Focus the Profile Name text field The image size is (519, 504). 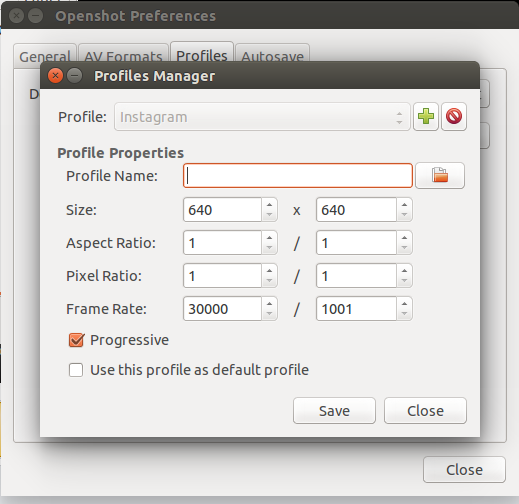tap(298, 175)
